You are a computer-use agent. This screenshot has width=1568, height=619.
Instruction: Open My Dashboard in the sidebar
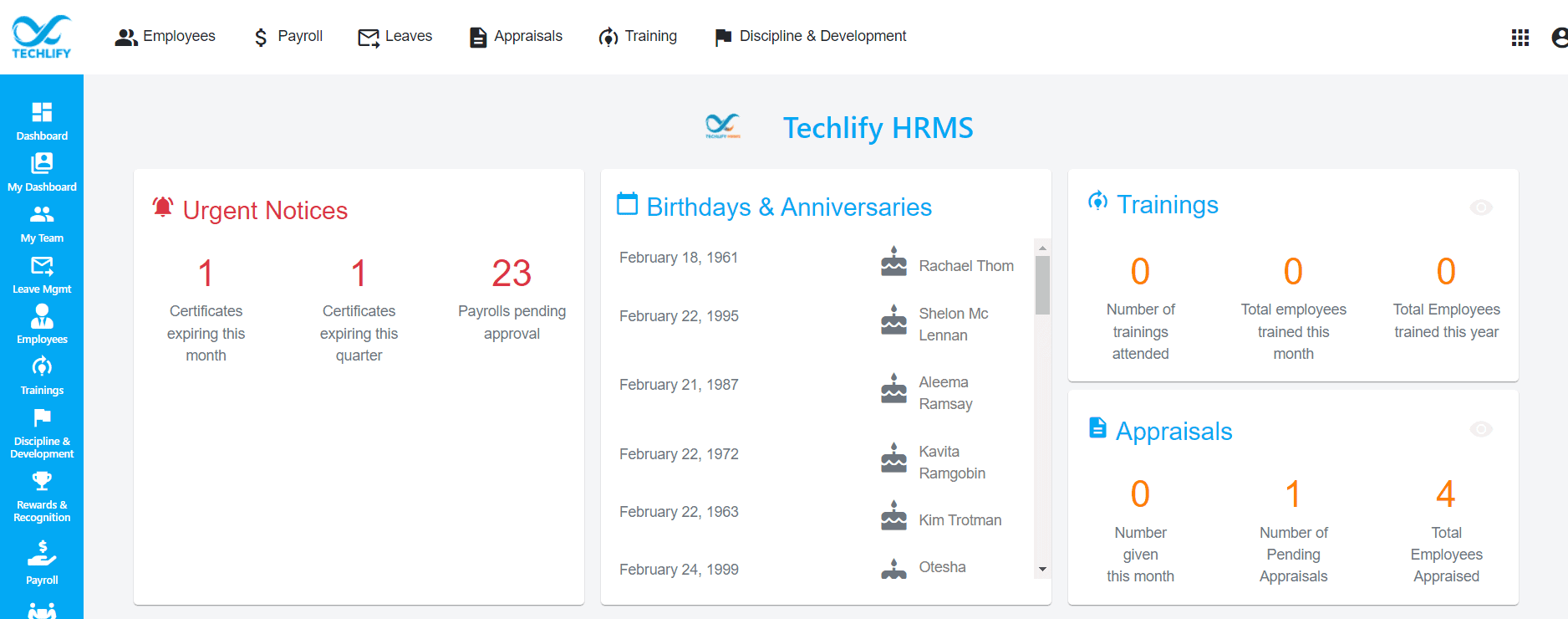(42, 172)
